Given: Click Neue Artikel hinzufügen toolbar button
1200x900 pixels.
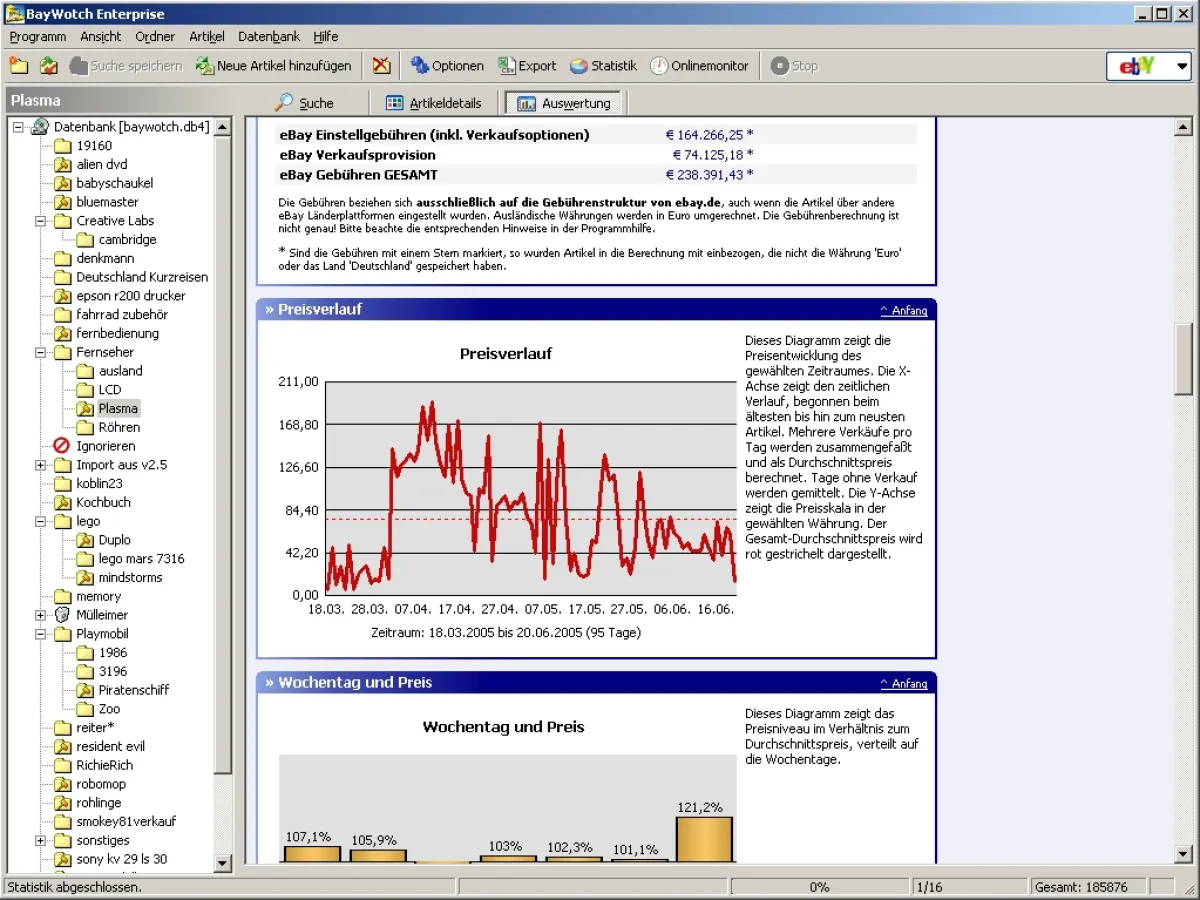Looking at the screenshot, I should pos(273,66).
